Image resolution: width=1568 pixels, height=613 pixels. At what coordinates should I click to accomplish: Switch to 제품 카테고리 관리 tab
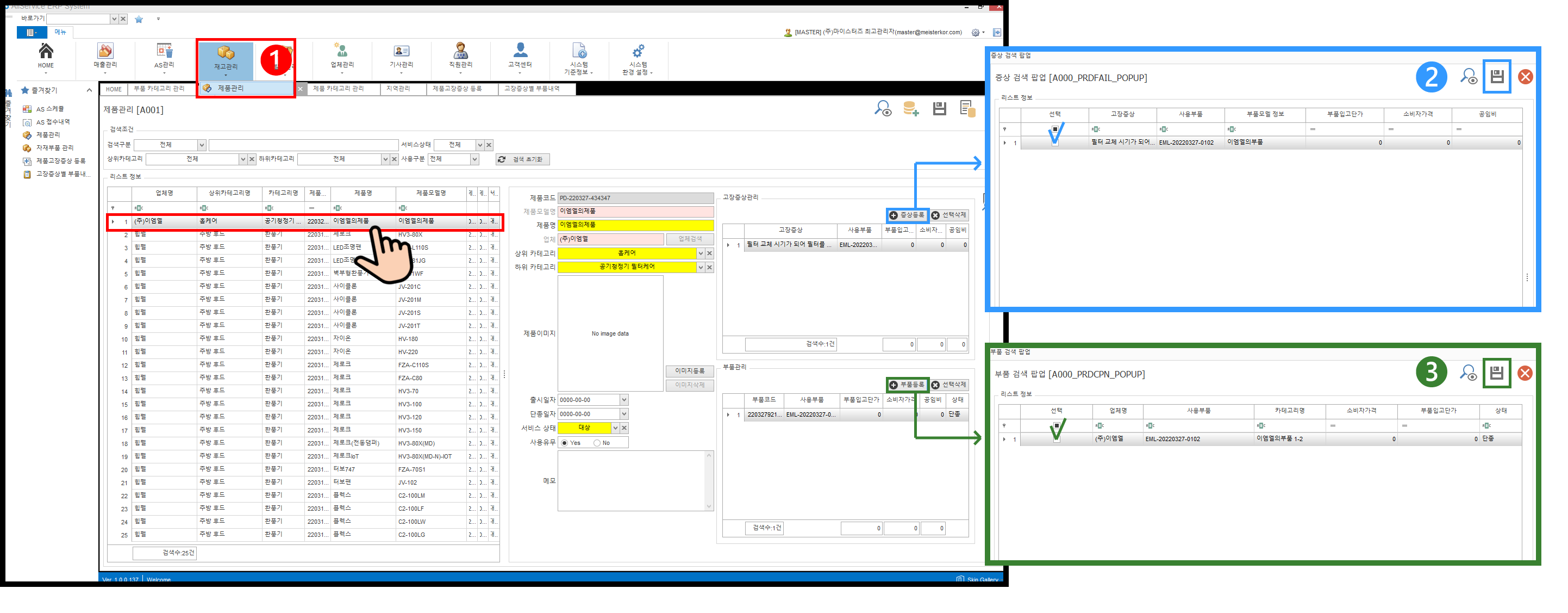point(339,89)
